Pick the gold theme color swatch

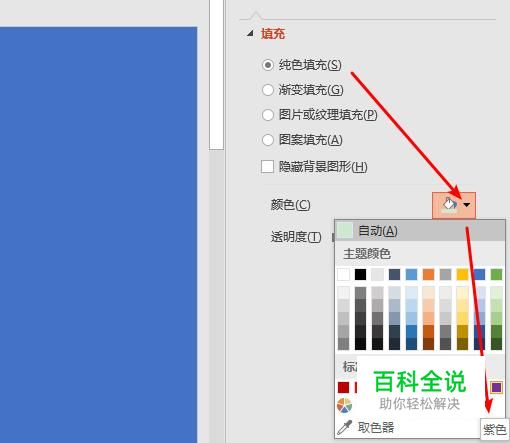462,275
